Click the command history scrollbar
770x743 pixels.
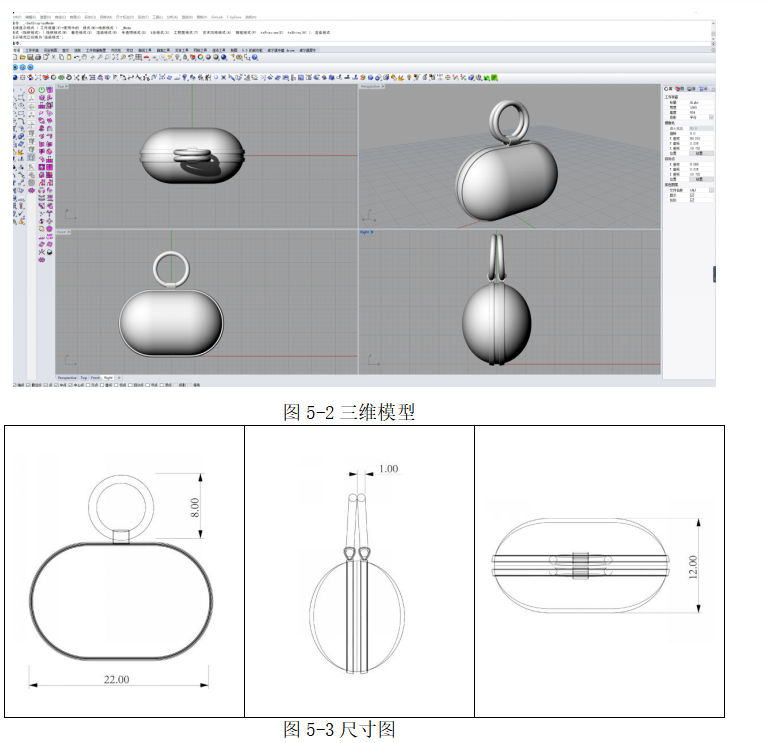(713, 30)
